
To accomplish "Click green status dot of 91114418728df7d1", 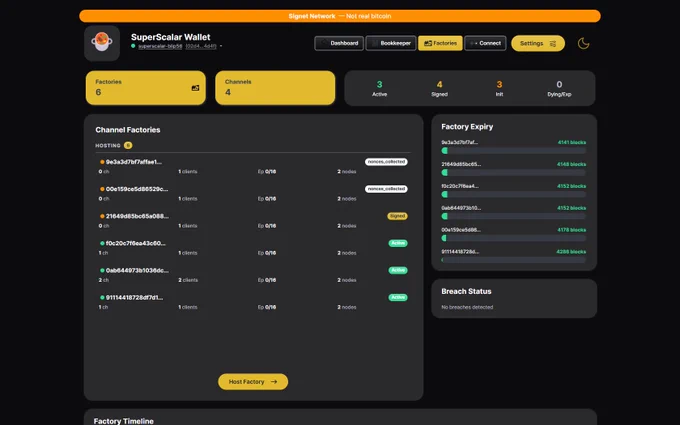I will pos(102,298).
